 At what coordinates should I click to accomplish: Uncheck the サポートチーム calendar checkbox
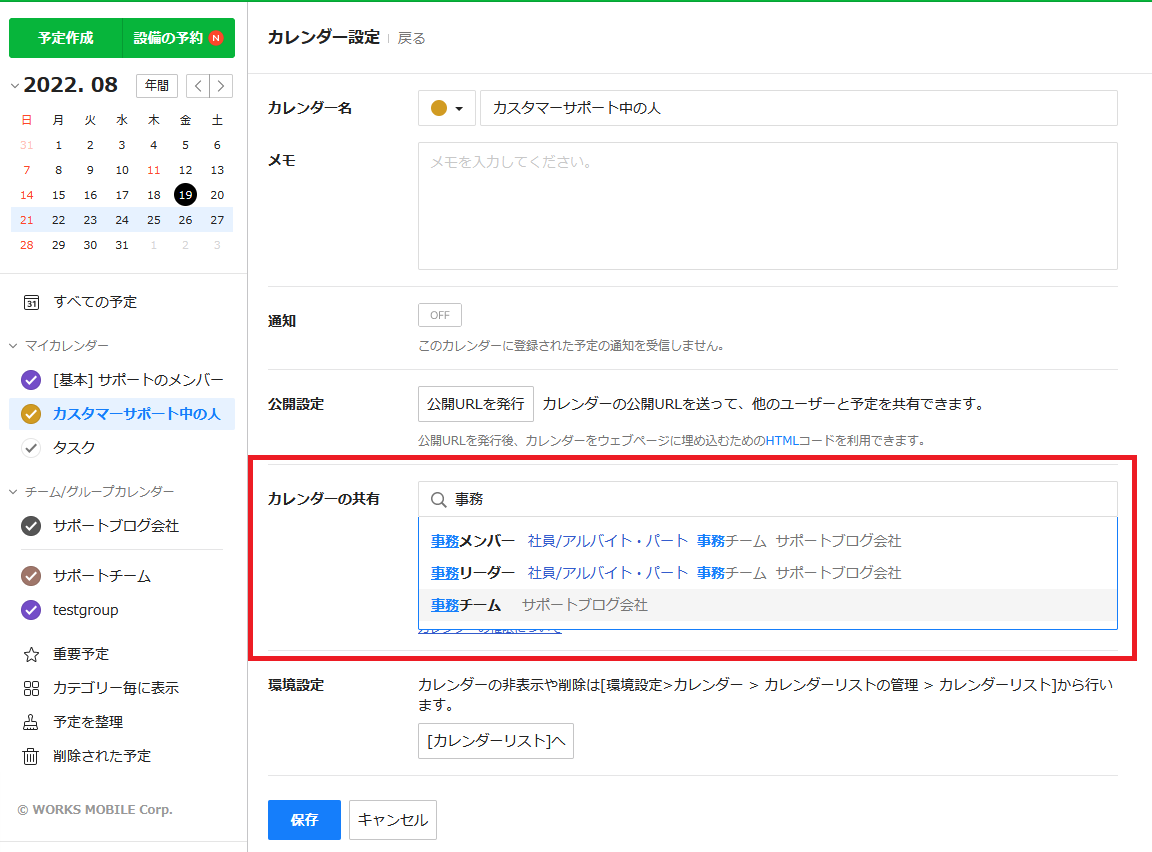point(31,576)
